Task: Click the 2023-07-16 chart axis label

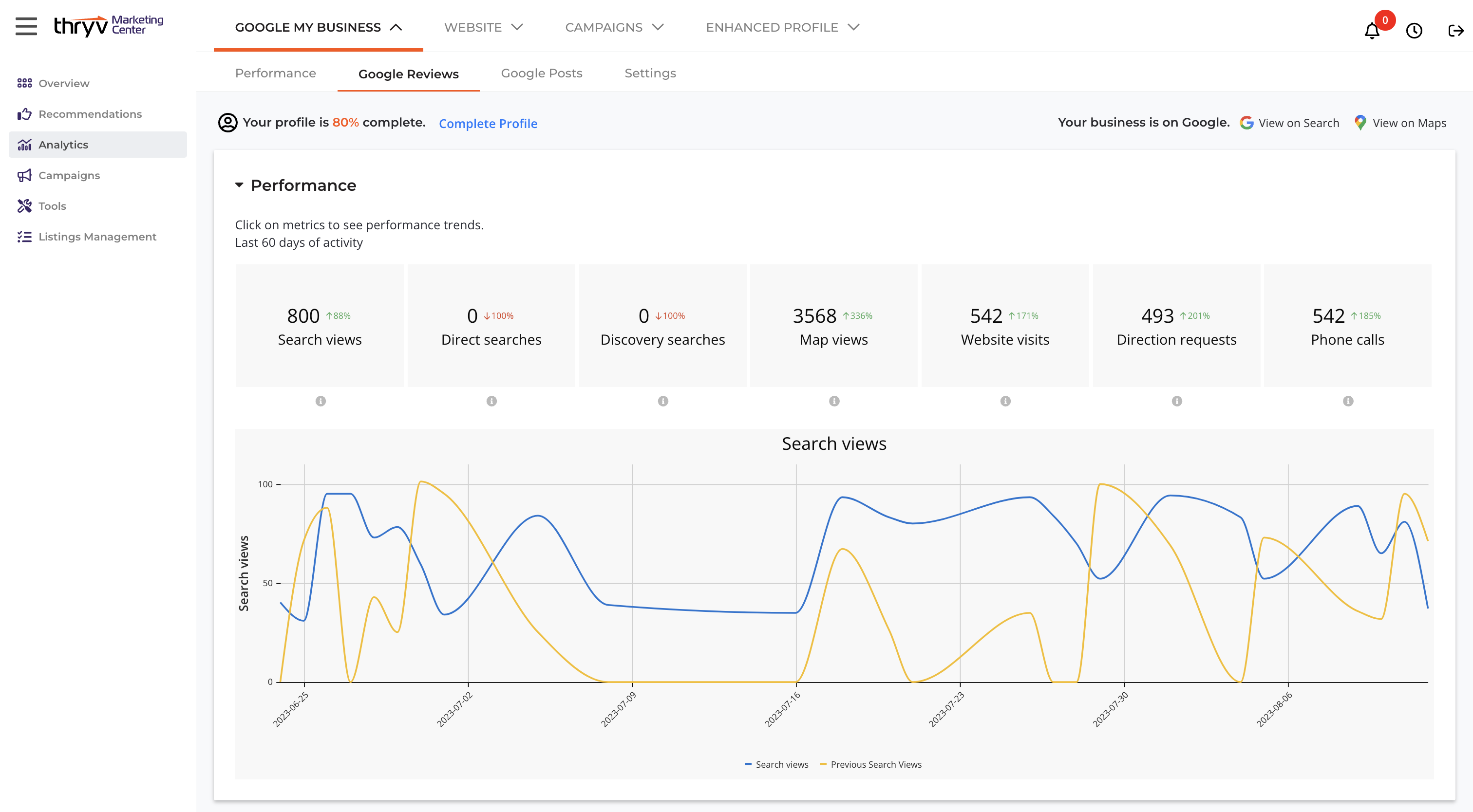Action: 782,709
